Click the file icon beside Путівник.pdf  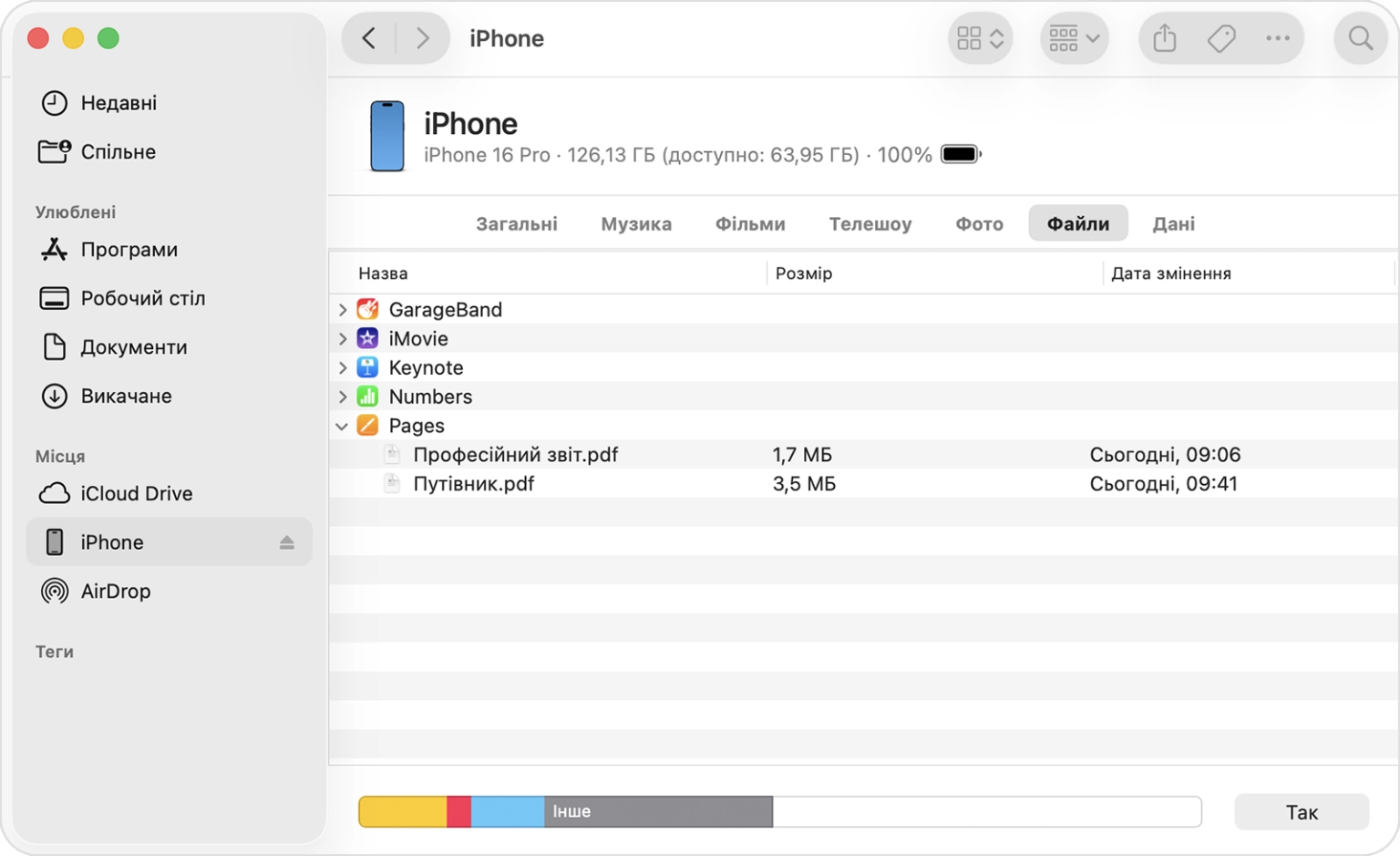pyautogui.click(x=392, y=483)
